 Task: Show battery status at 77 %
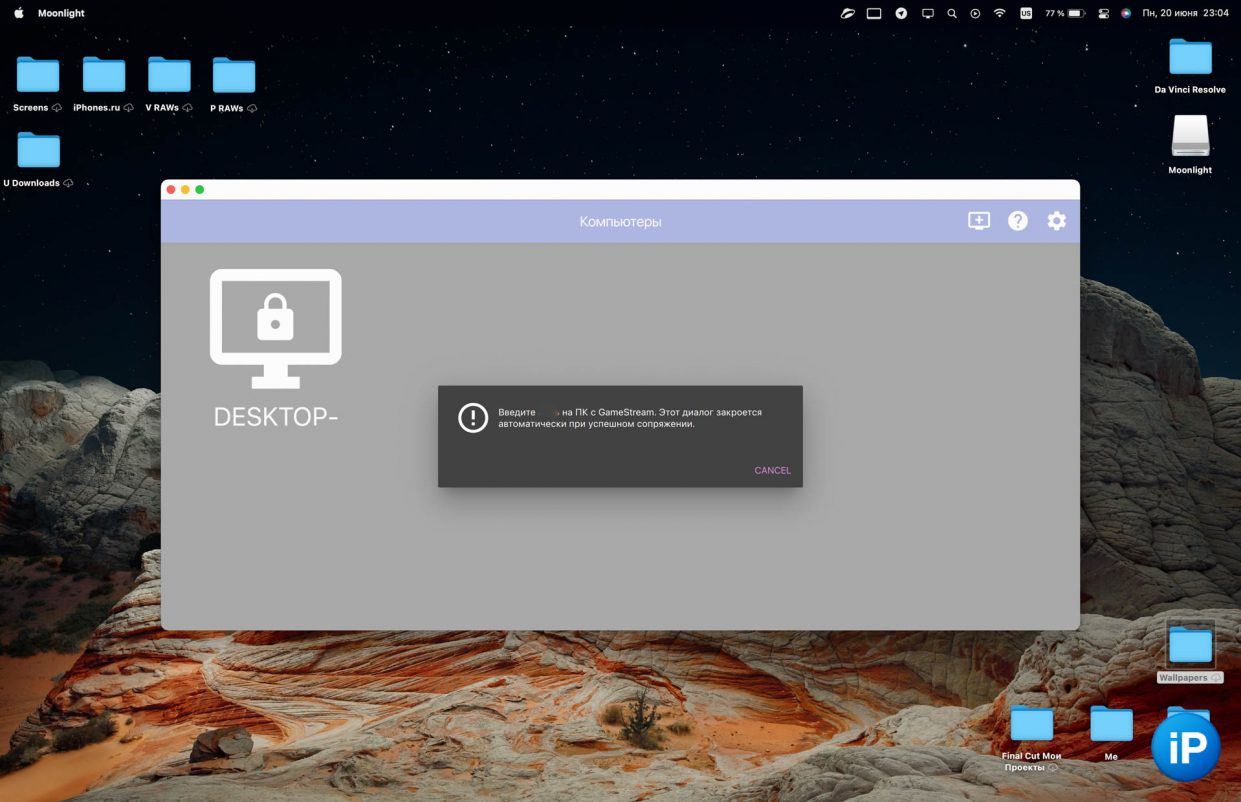(x=1064, y=13)
